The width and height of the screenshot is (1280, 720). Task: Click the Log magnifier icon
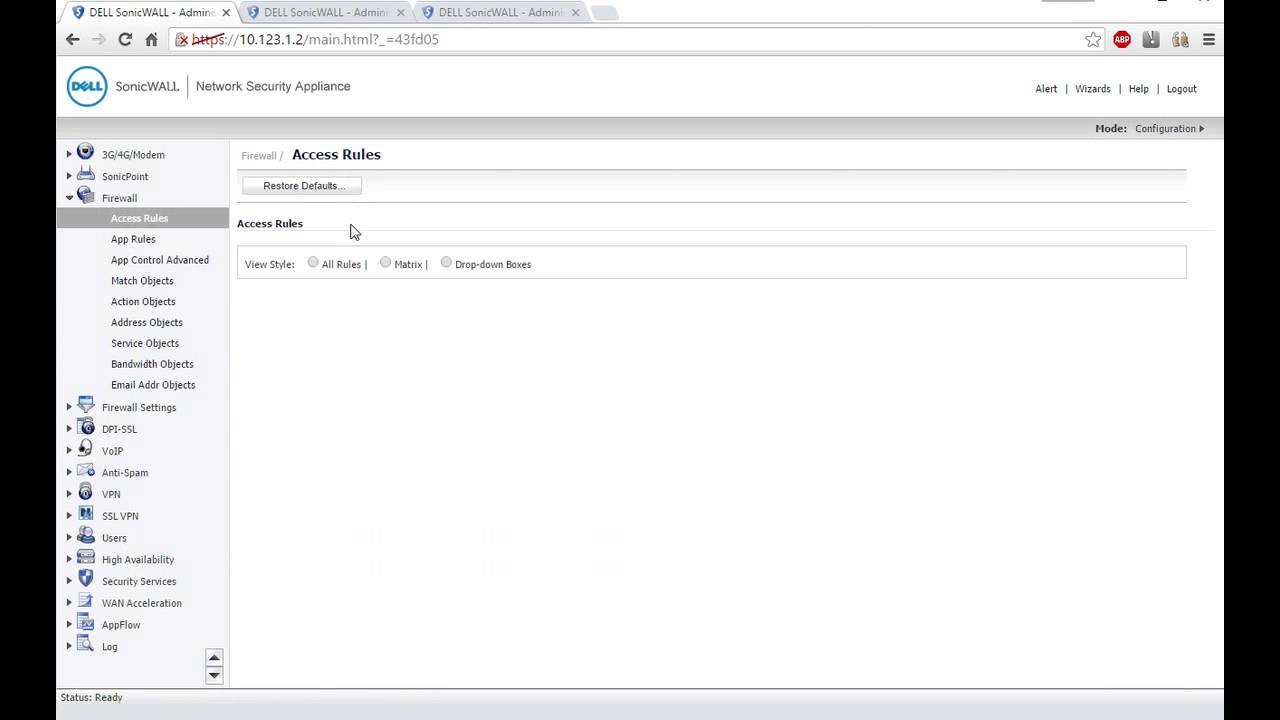[x=85, y=645]
